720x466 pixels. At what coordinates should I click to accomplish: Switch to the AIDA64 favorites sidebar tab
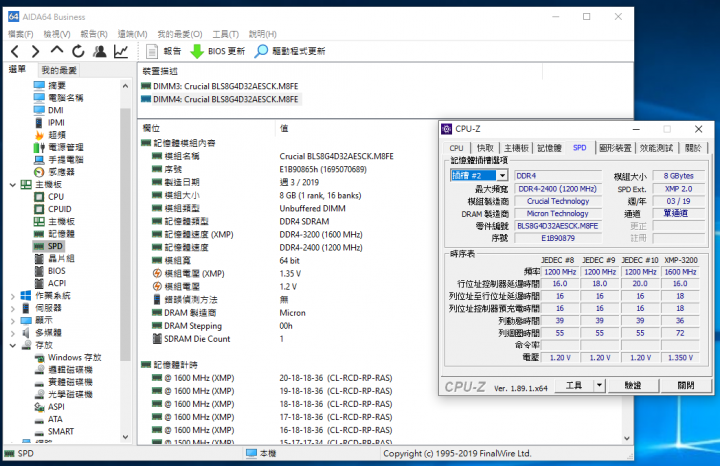[x=59, y=70]
